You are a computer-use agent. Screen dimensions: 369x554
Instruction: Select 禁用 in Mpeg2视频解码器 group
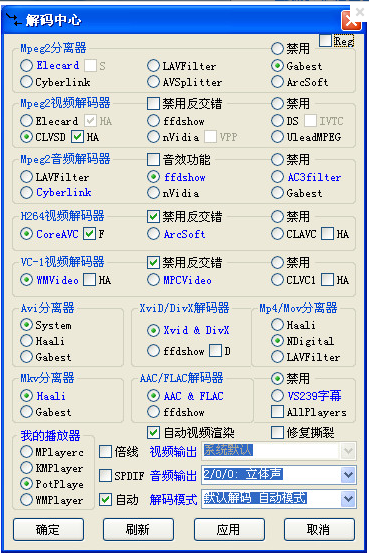[x=277, y=104]
